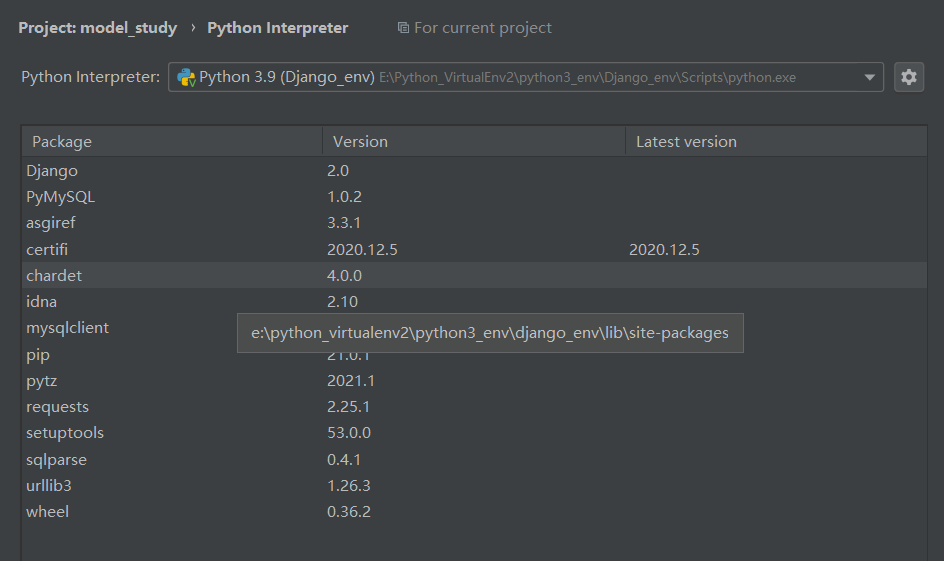
Task: Click the Python logo icon in interpreter field
Action: click(186, 77)
